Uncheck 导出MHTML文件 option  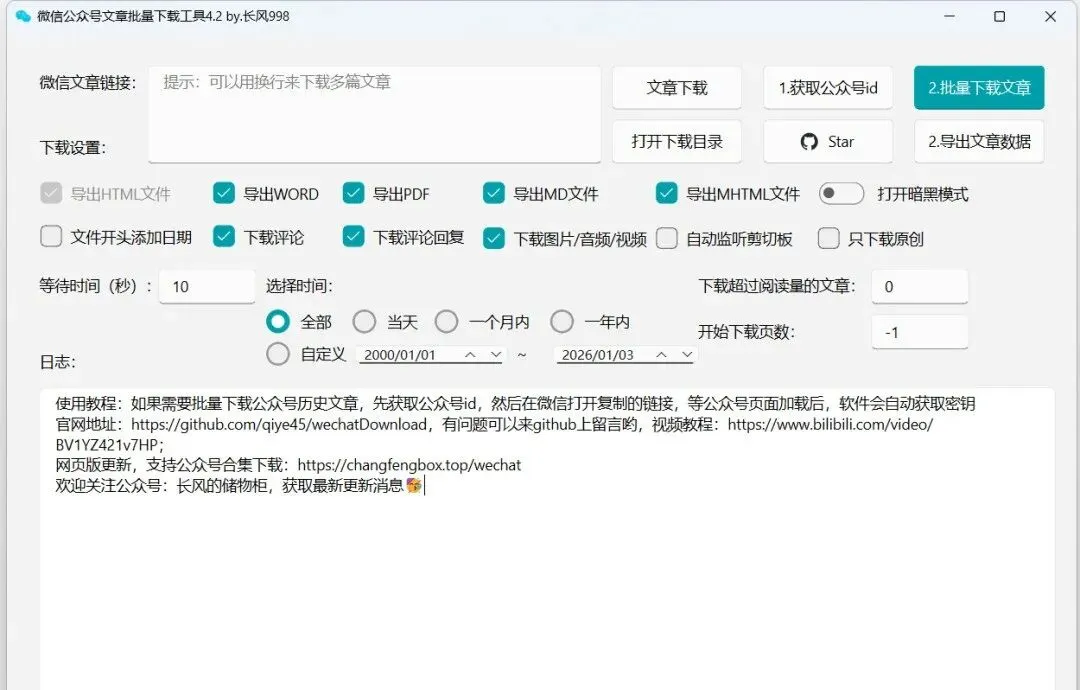coord(667,194)
